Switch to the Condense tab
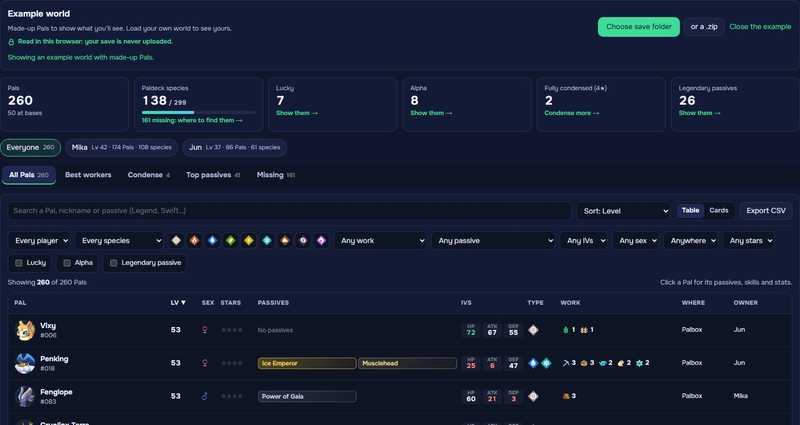This screenshot has width=800, height=425. [x=148, y=175]
